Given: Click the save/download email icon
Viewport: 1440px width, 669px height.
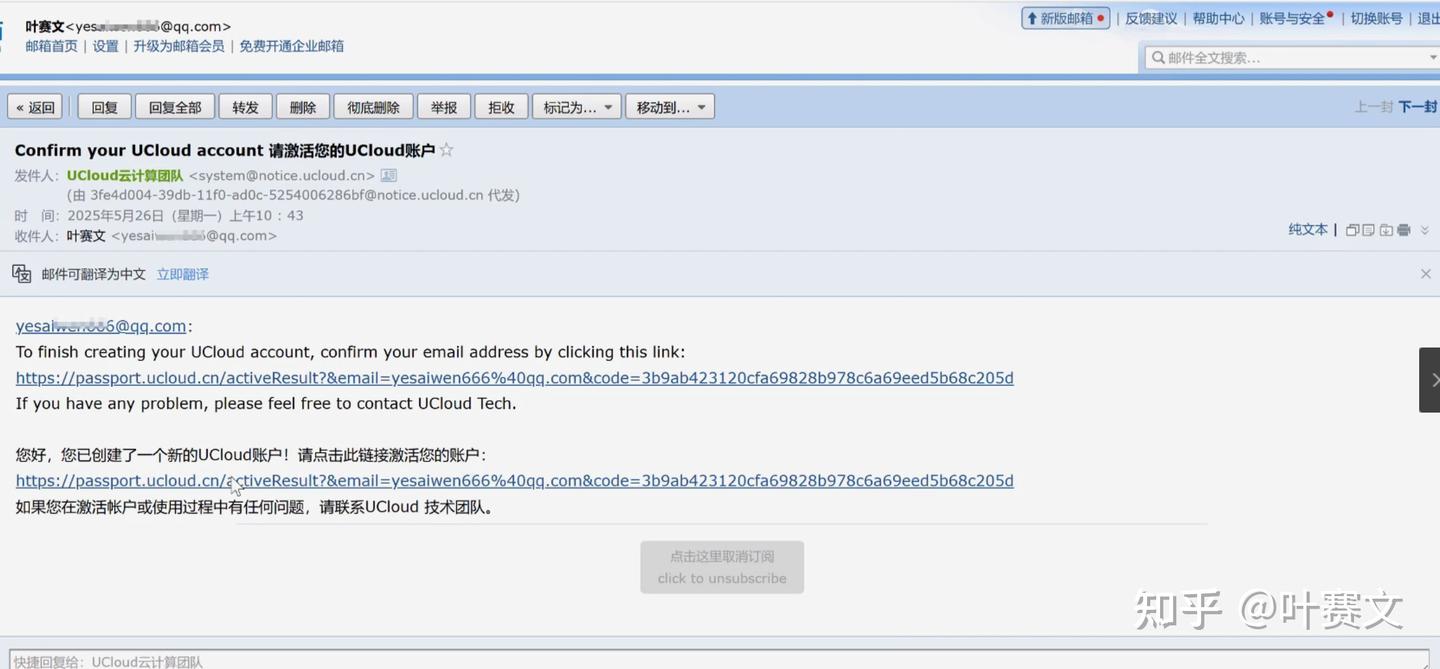Looking at the screenshot, I should [1386, 230].
